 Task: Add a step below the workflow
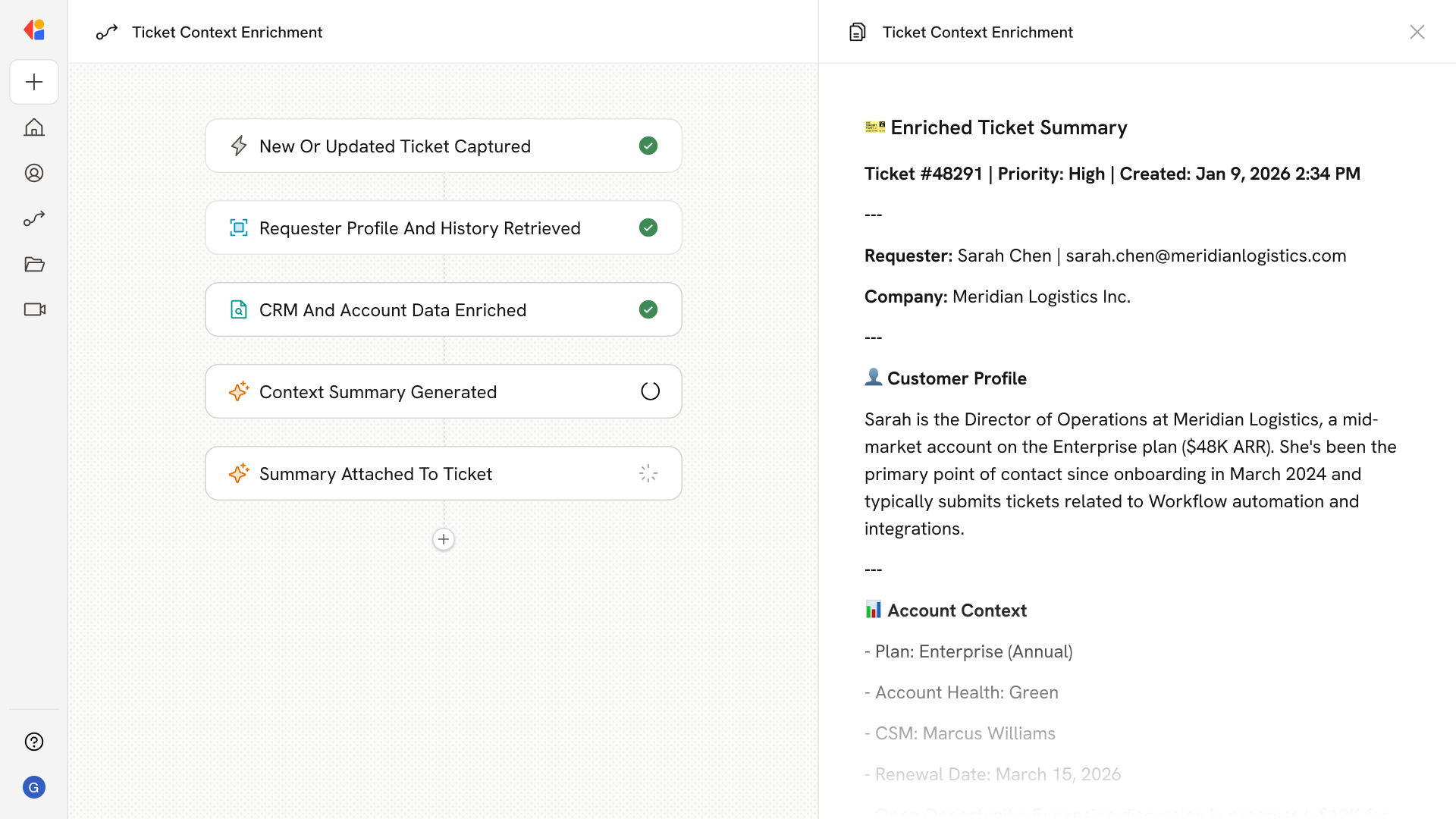[x=444, y=539]
